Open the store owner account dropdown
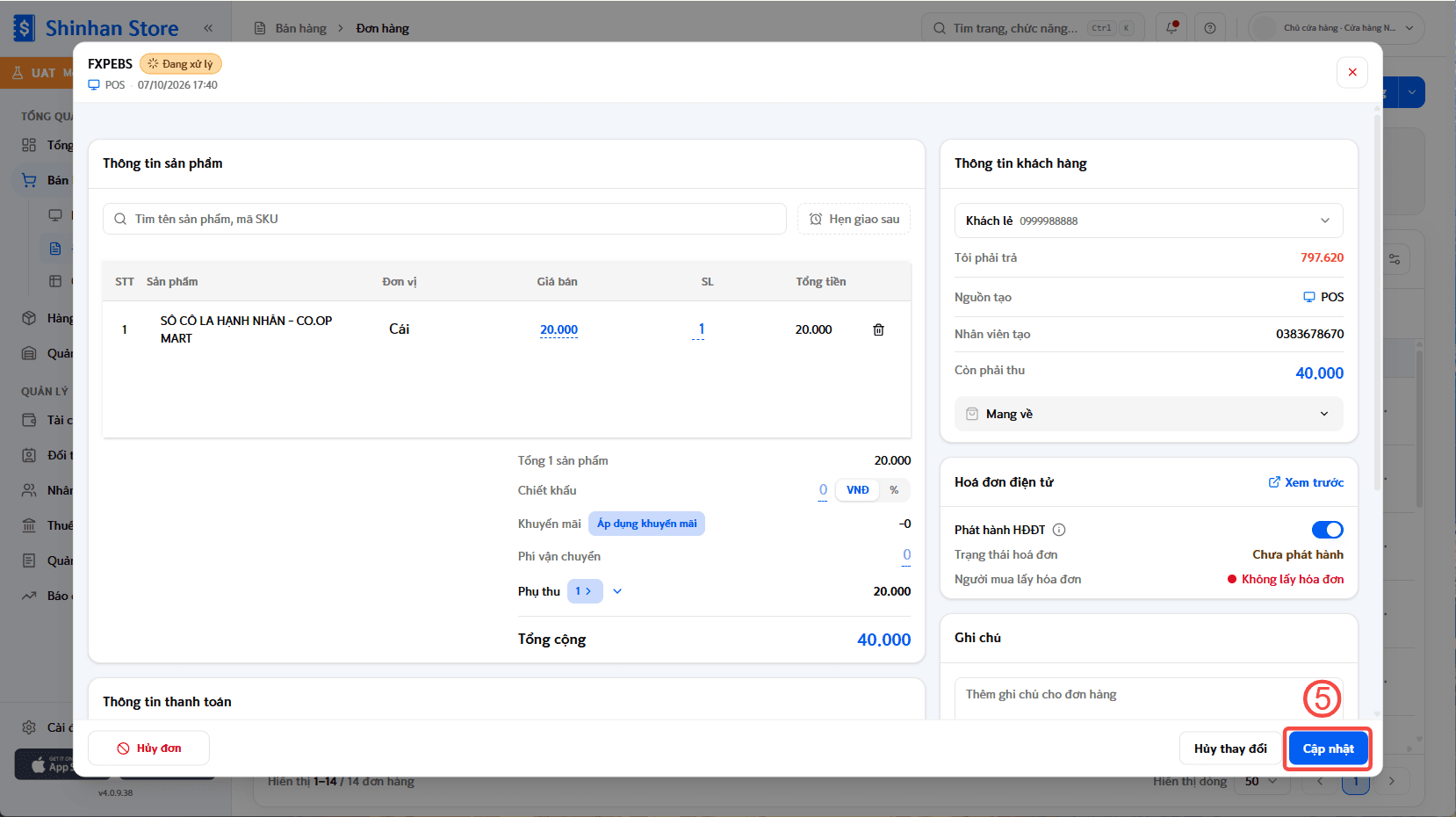The width and height of the screenshot is (1456, 817). (x=1337, y=28)
